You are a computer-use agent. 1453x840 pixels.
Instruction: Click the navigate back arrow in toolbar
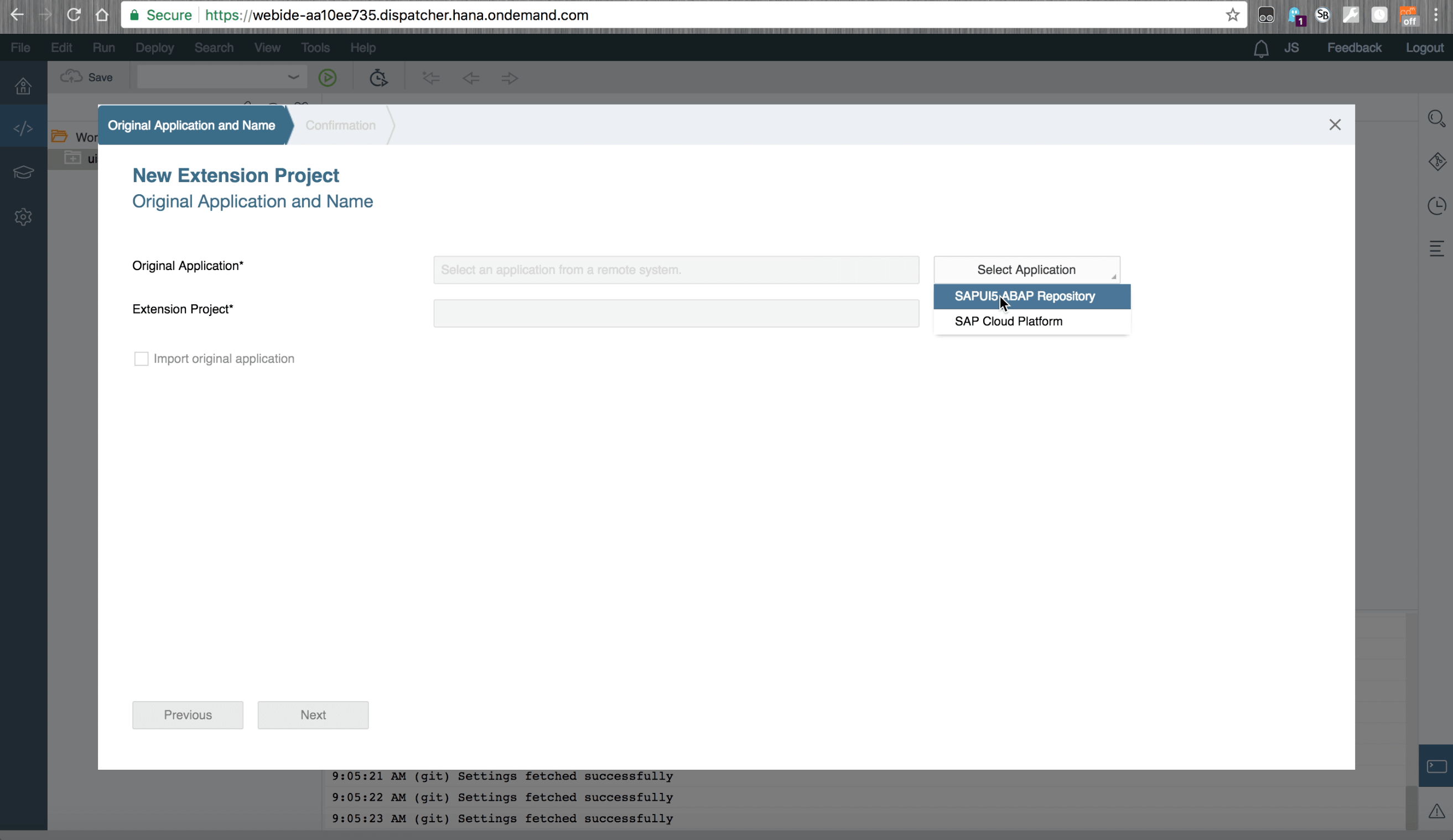pos(470,78)
